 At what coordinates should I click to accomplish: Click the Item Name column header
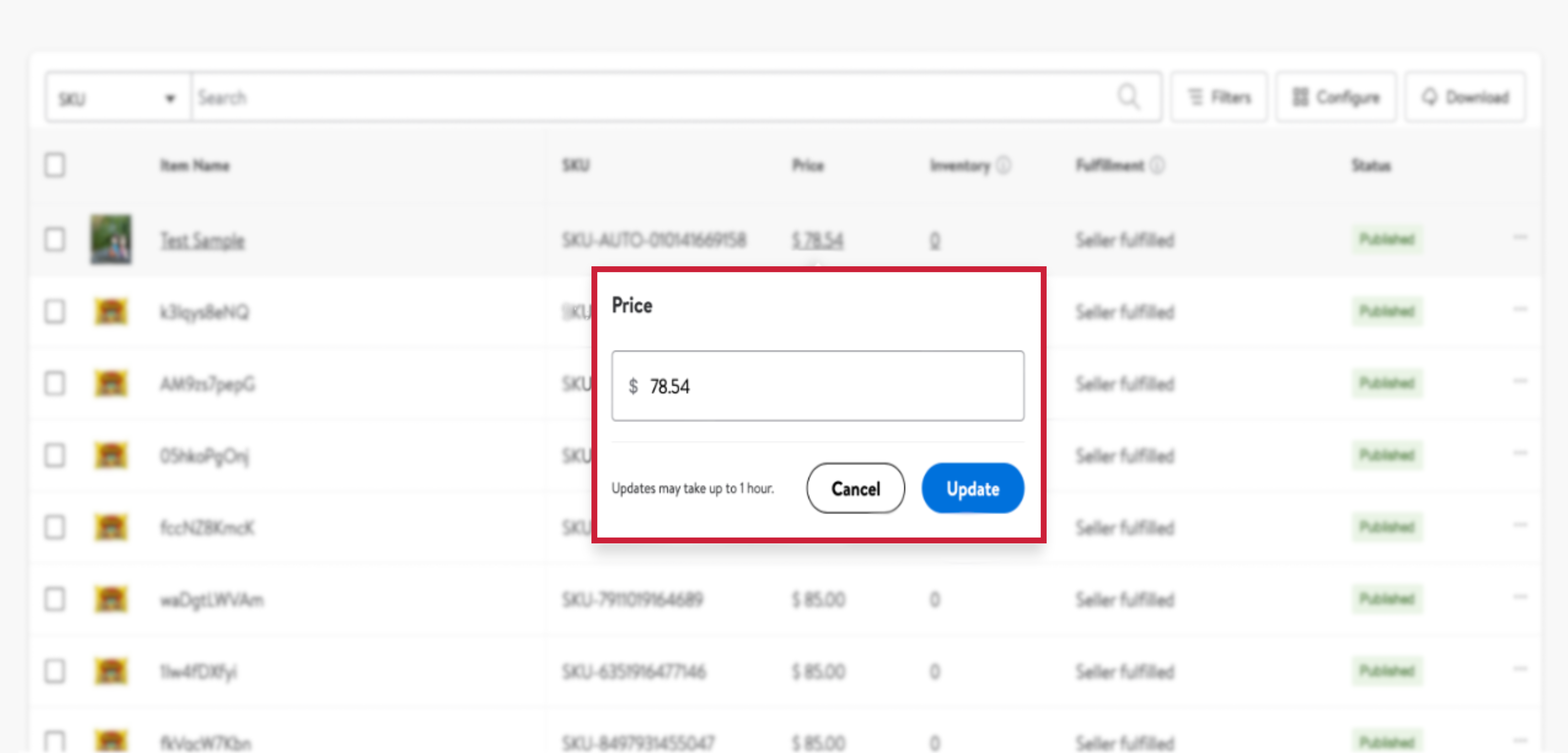coord(195,165)
